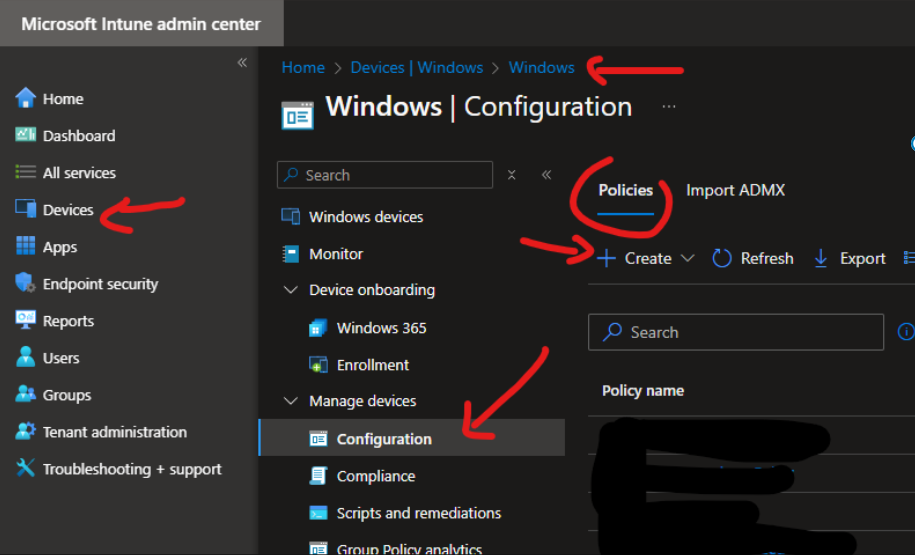Click Microsoft Intune admin center title
This screenshot has width=915, height=555.
(141, 24)
